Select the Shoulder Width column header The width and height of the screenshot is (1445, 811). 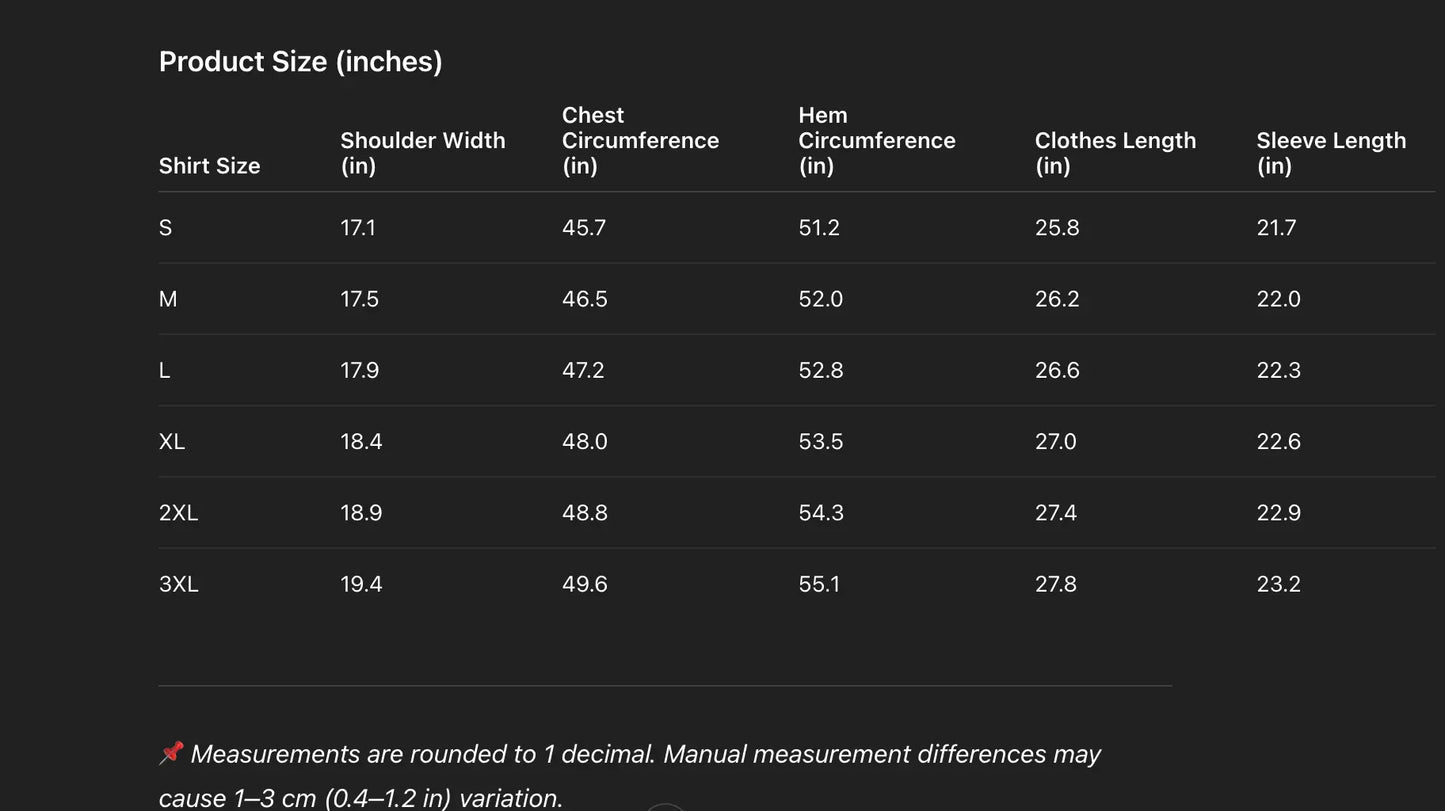pyautogui.click(x=422, y=153)
